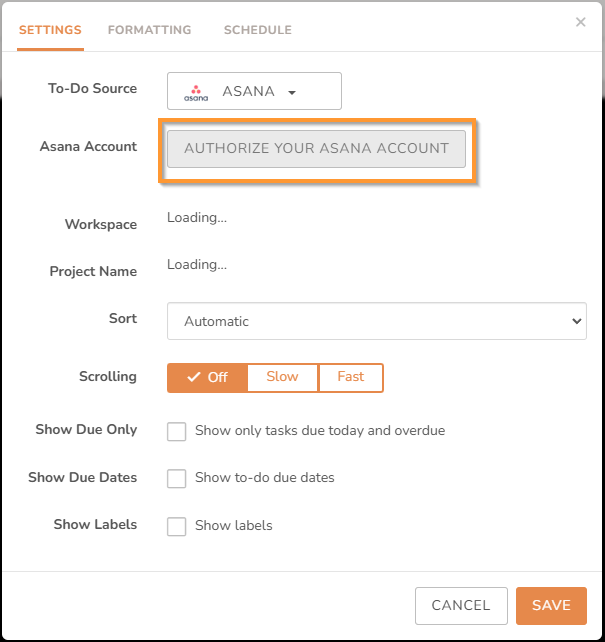Click the 'Show Due Dates' label
Viewport: 605px width, 642px height.
pos(83,477)
